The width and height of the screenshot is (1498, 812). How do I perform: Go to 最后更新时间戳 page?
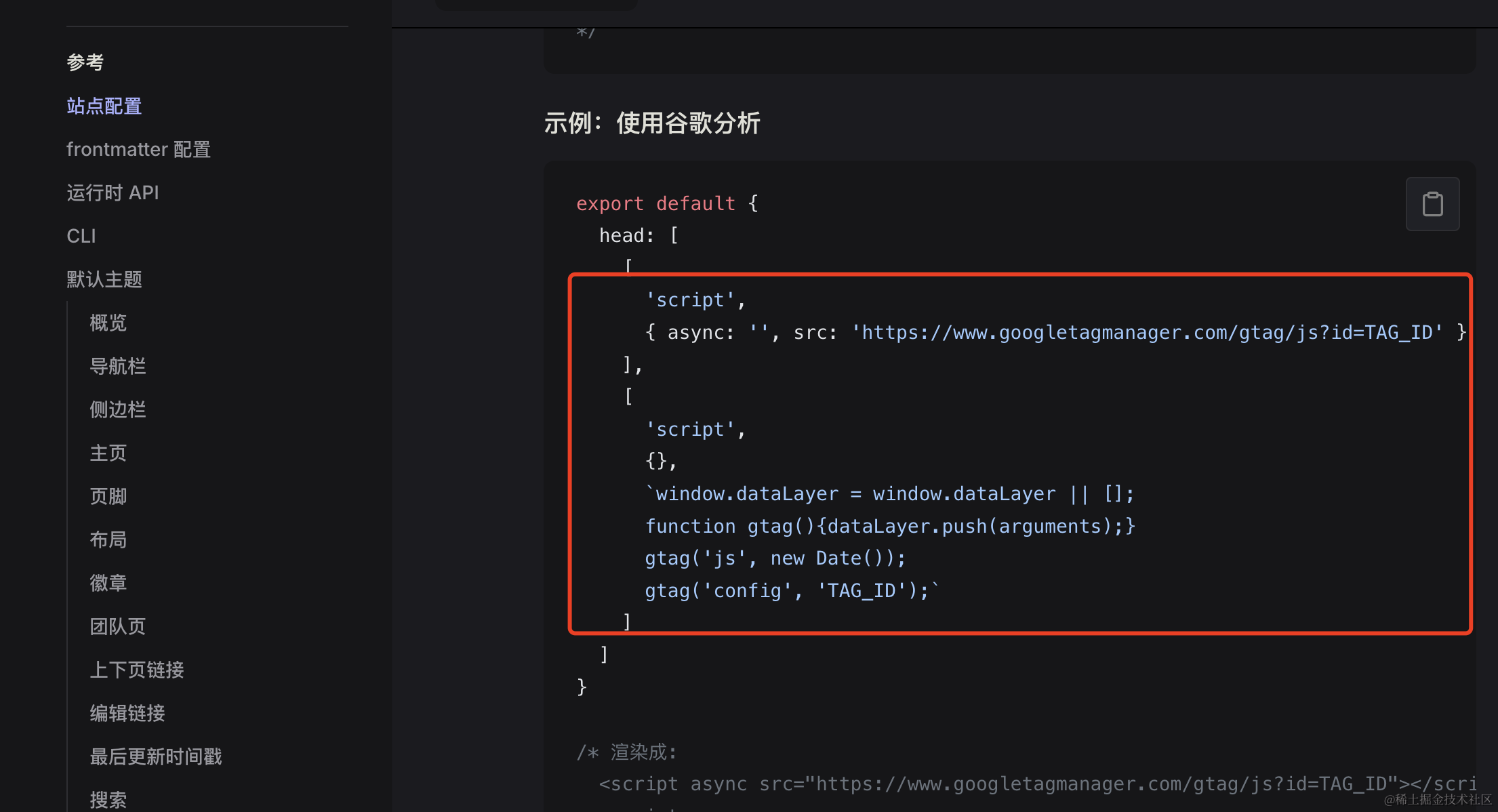tap(156, 757)
